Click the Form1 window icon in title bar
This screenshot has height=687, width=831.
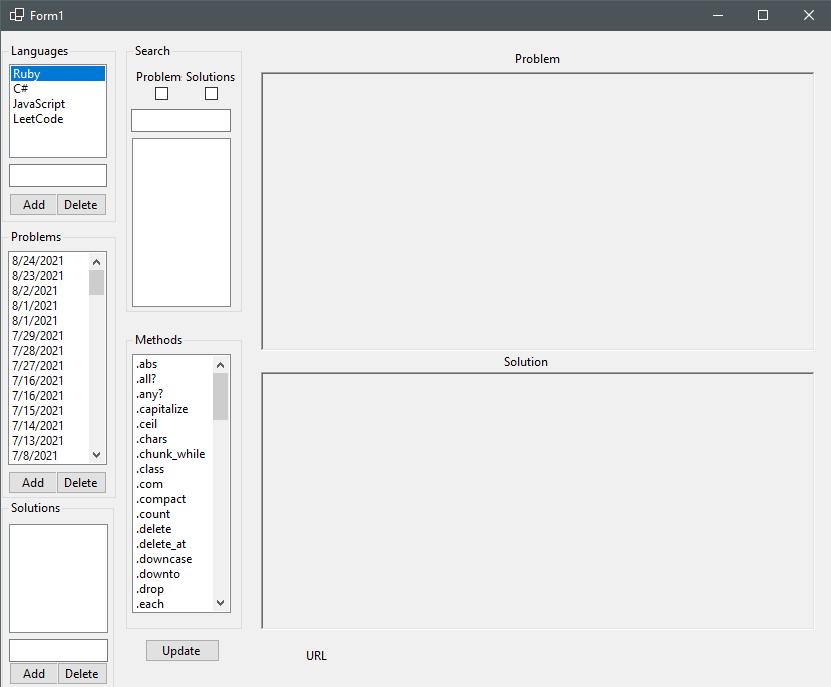[x=17, y=15]
